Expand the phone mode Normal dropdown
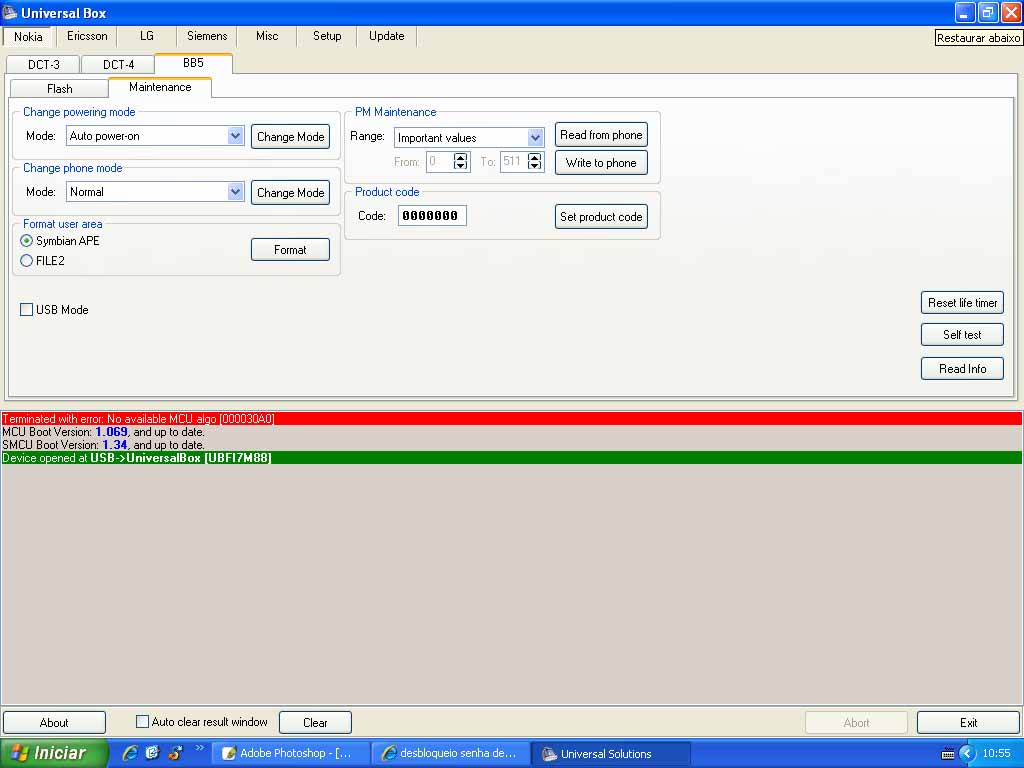This screenshot has height=768, width=1024. pos(235,192)
